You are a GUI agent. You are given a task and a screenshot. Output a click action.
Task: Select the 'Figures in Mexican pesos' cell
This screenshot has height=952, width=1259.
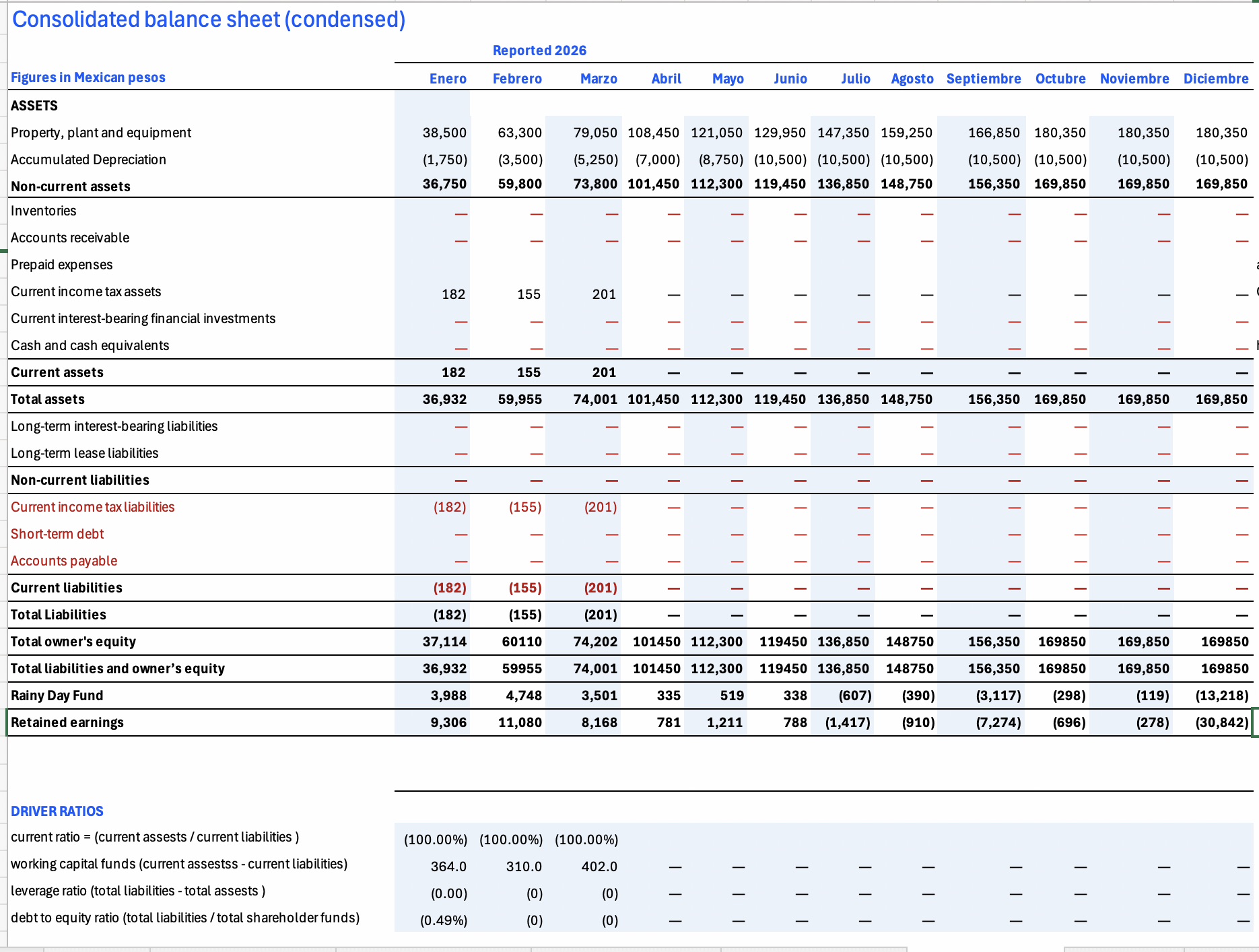pos(88,77)
